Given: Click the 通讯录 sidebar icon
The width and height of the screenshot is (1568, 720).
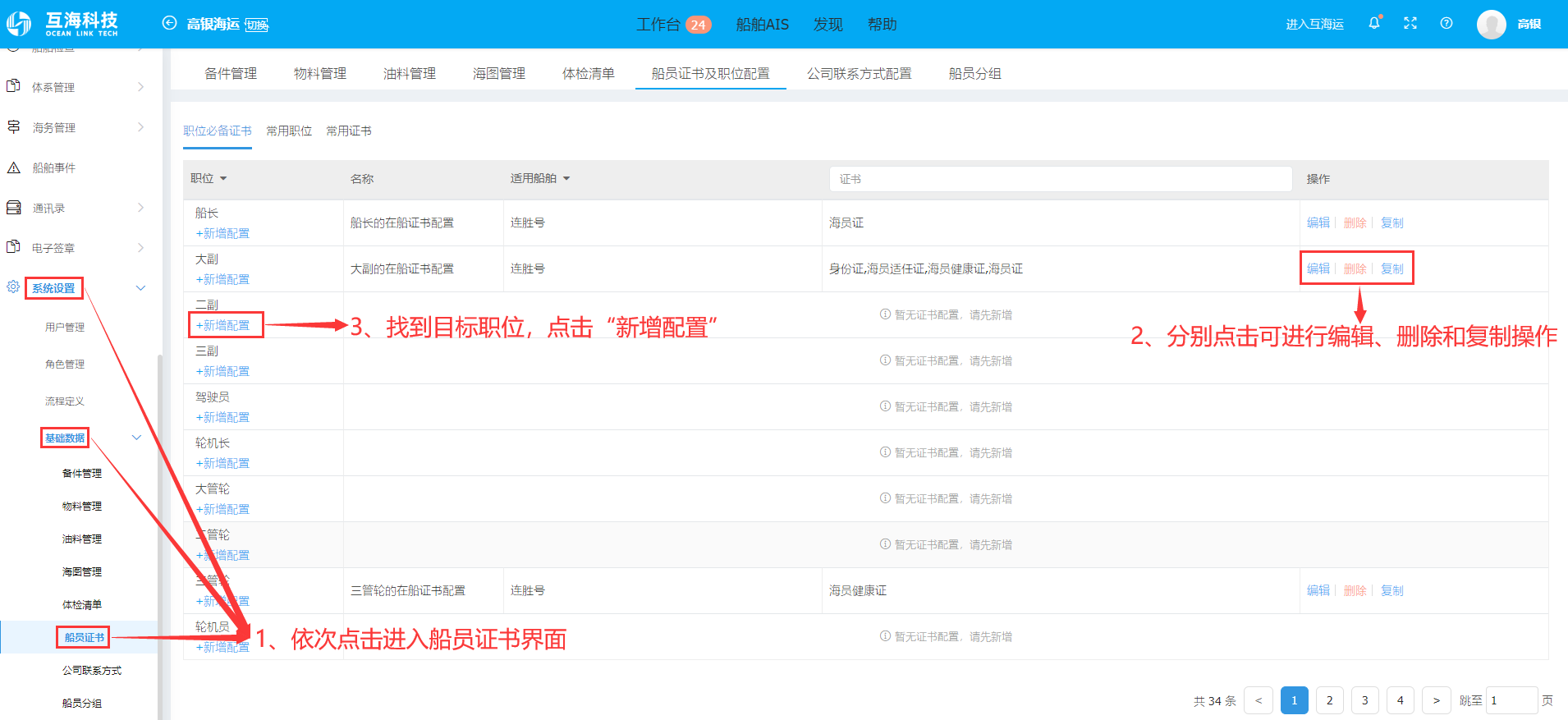Looking at the screenshot, I should pyautogui.click(x=13, y=208).
